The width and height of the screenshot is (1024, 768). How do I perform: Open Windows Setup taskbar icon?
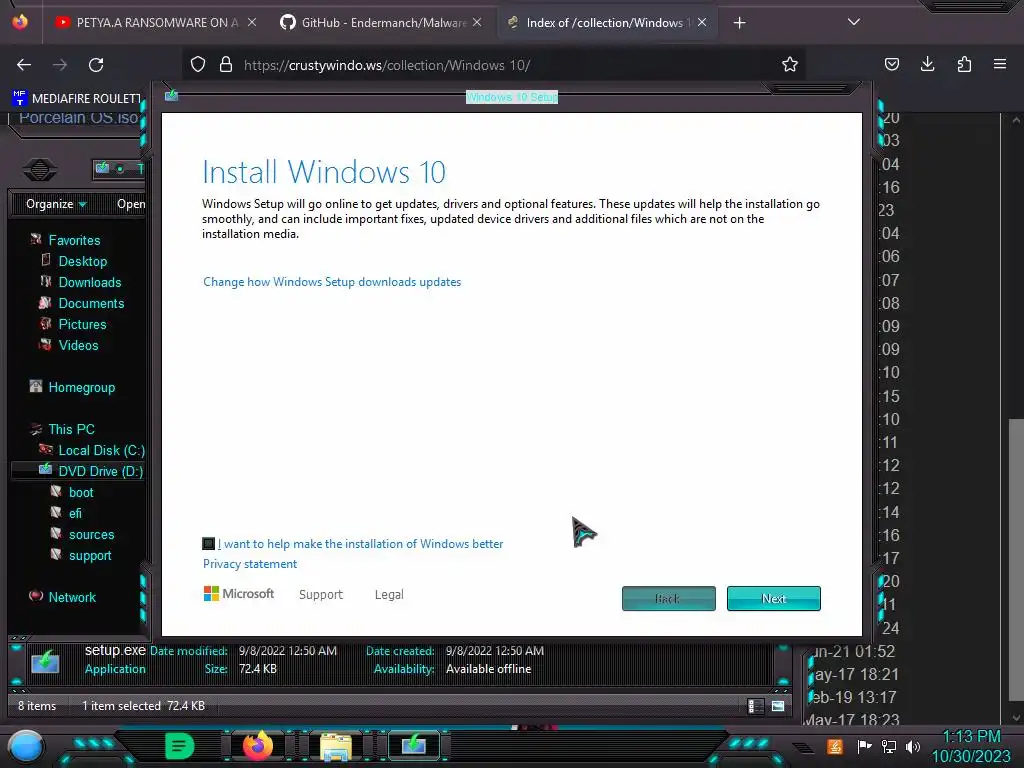[x=413, y=744]
